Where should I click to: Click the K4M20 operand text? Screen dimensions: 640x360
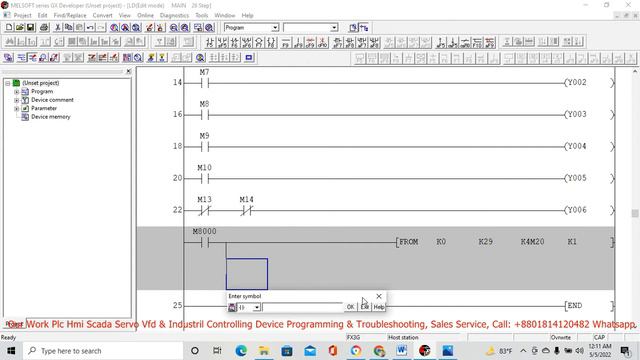click(x=532, y=242)
